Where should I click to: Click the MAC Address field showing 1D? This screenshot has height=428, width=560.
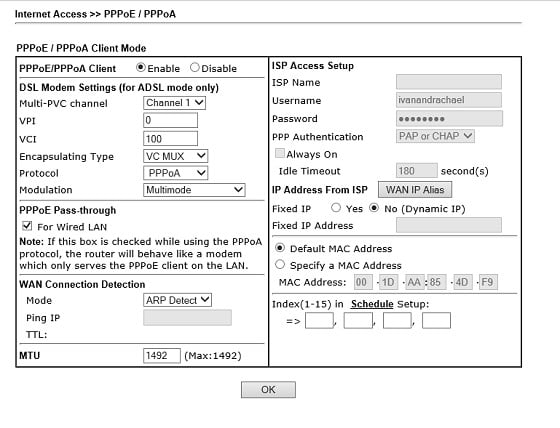coord(388,282)
